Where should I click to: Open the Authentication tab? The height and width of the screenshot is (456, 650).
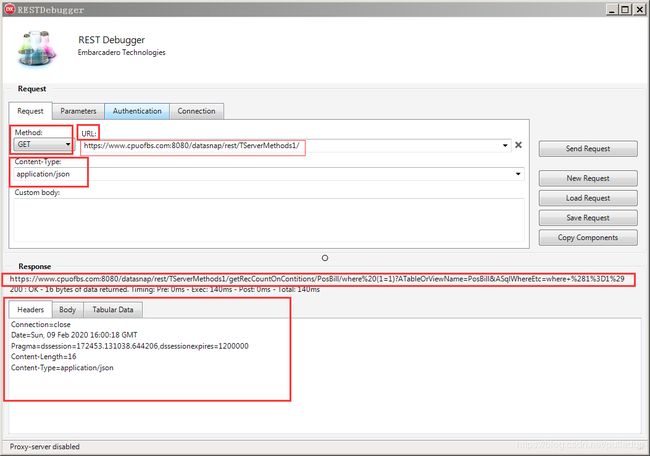[137, 111]
